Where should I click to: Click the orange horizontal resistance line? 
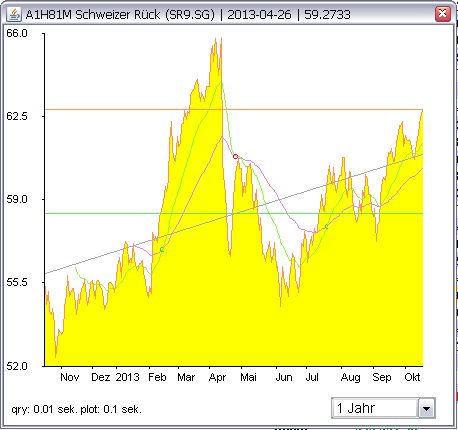pyautogui.click(x=233, y=109)
